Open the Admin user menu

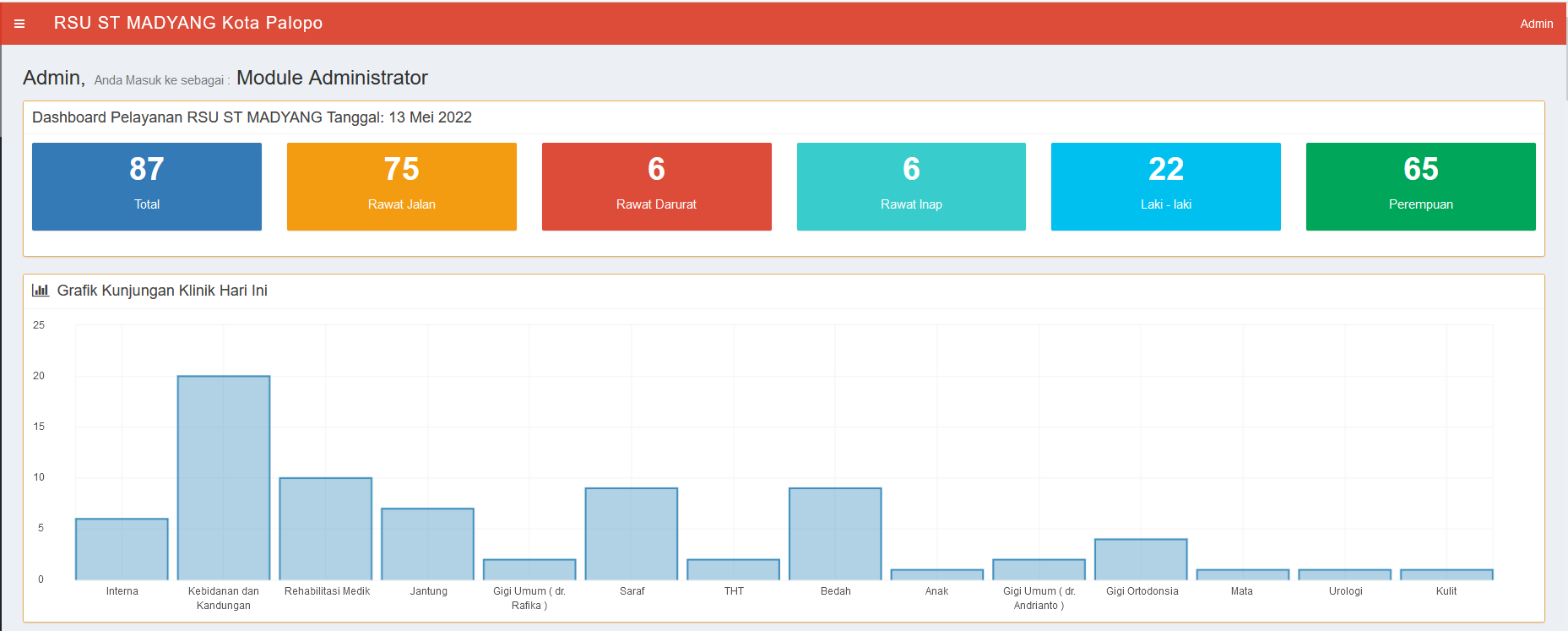[x=1536, y=24]
